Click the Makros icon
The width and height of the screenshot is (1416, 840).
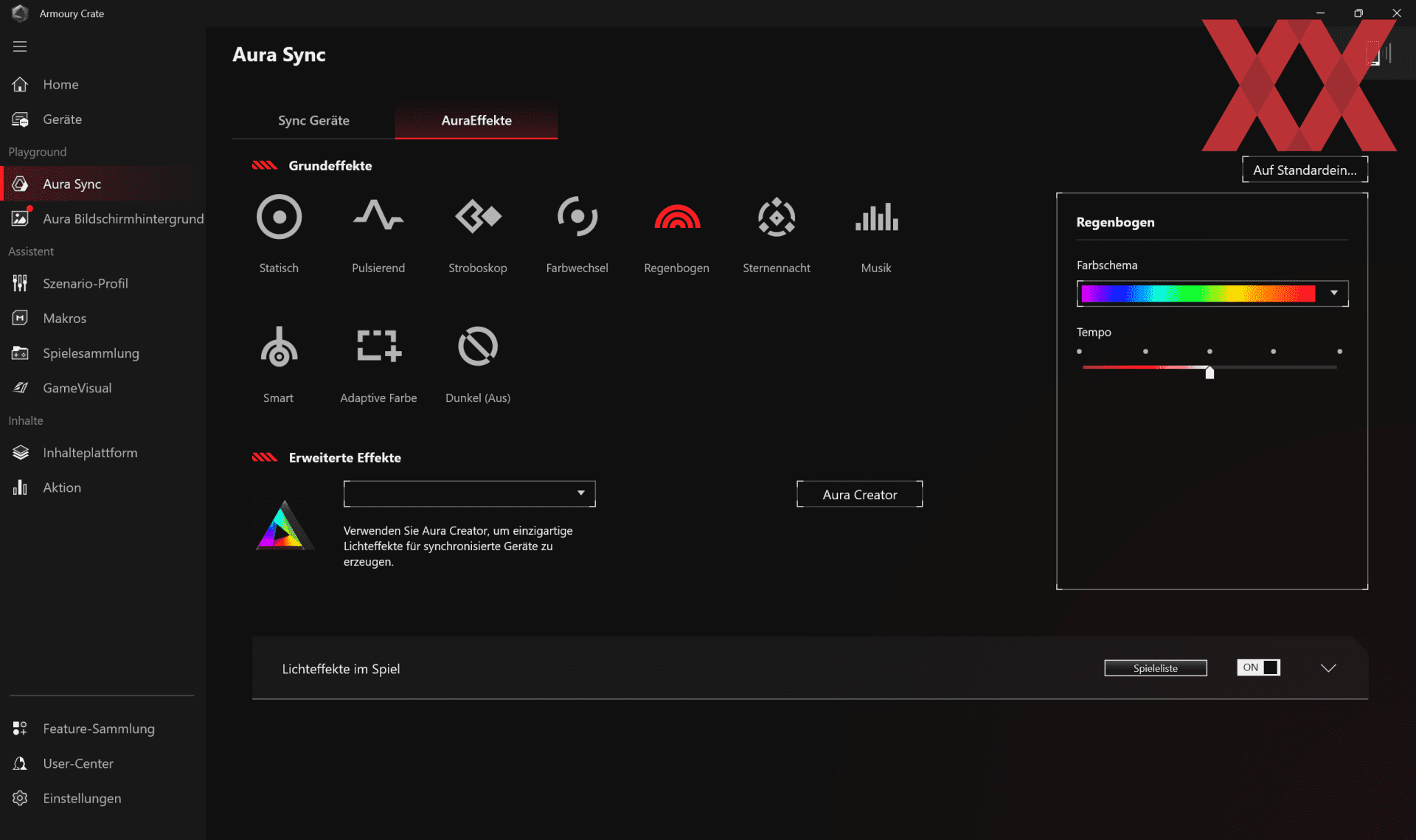point(20,318)
